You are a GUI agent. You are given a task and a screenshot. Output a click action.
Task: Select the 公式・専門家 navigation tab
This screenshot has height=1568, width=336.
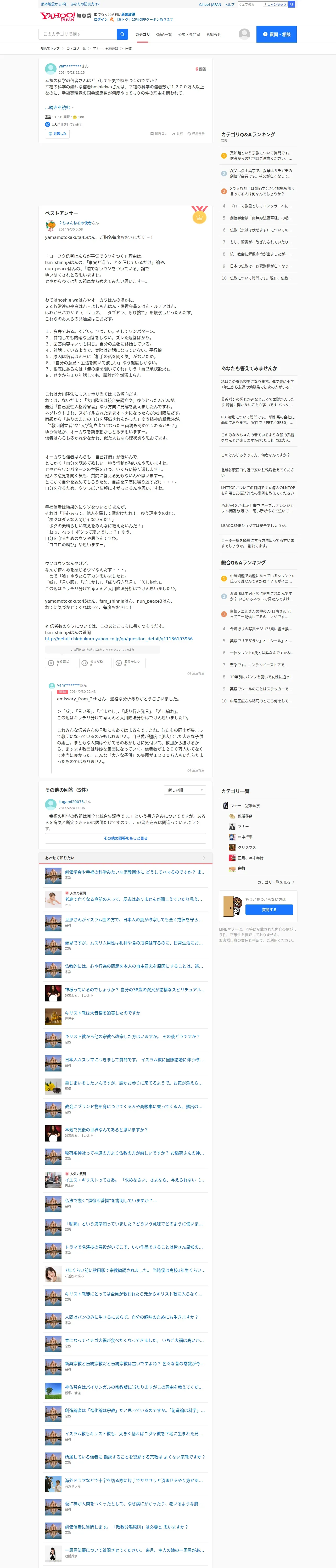click(x=189, y=35)
